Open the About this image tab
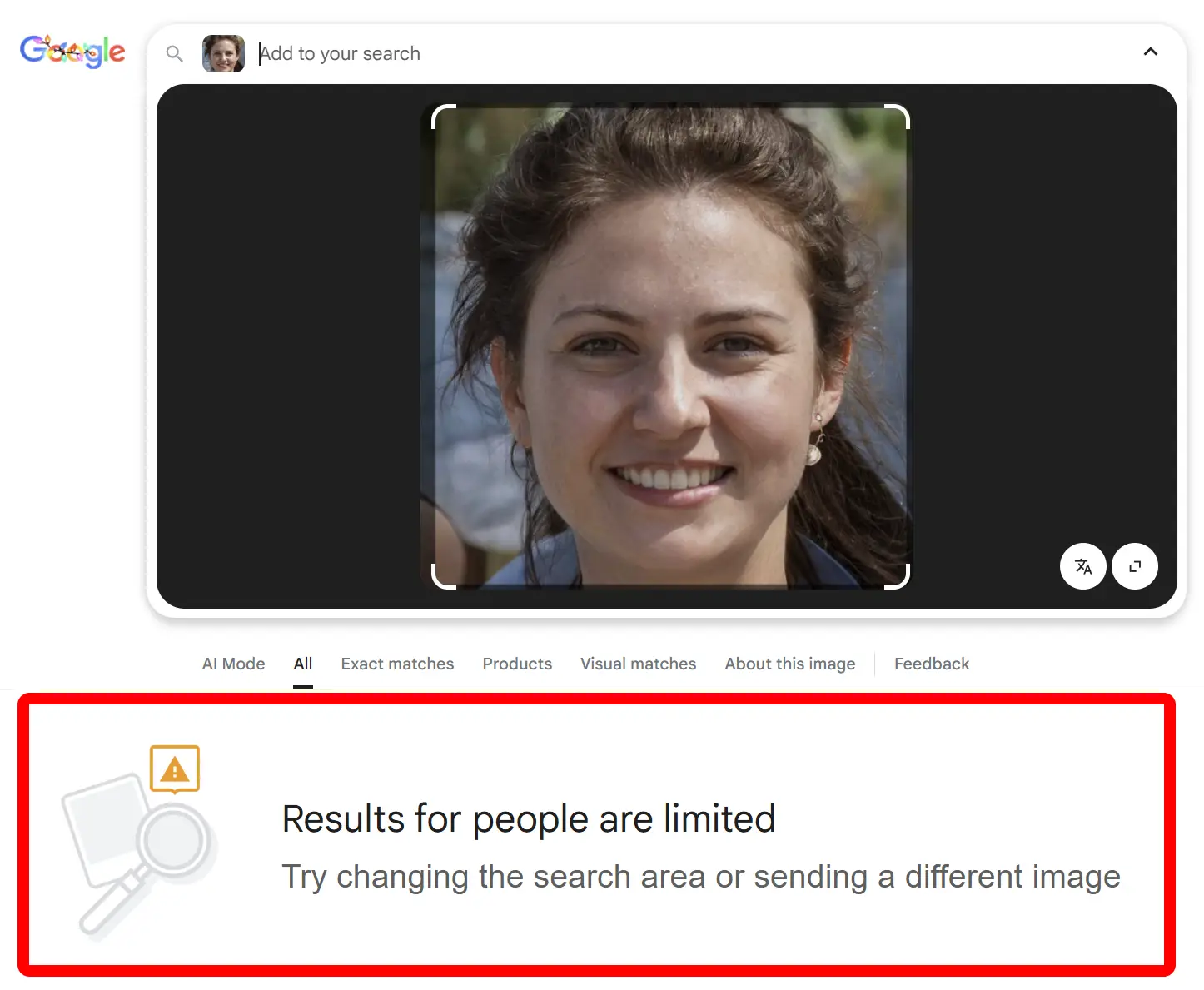The height and width of the screenshot is (990, 1204). coord(789,664)
